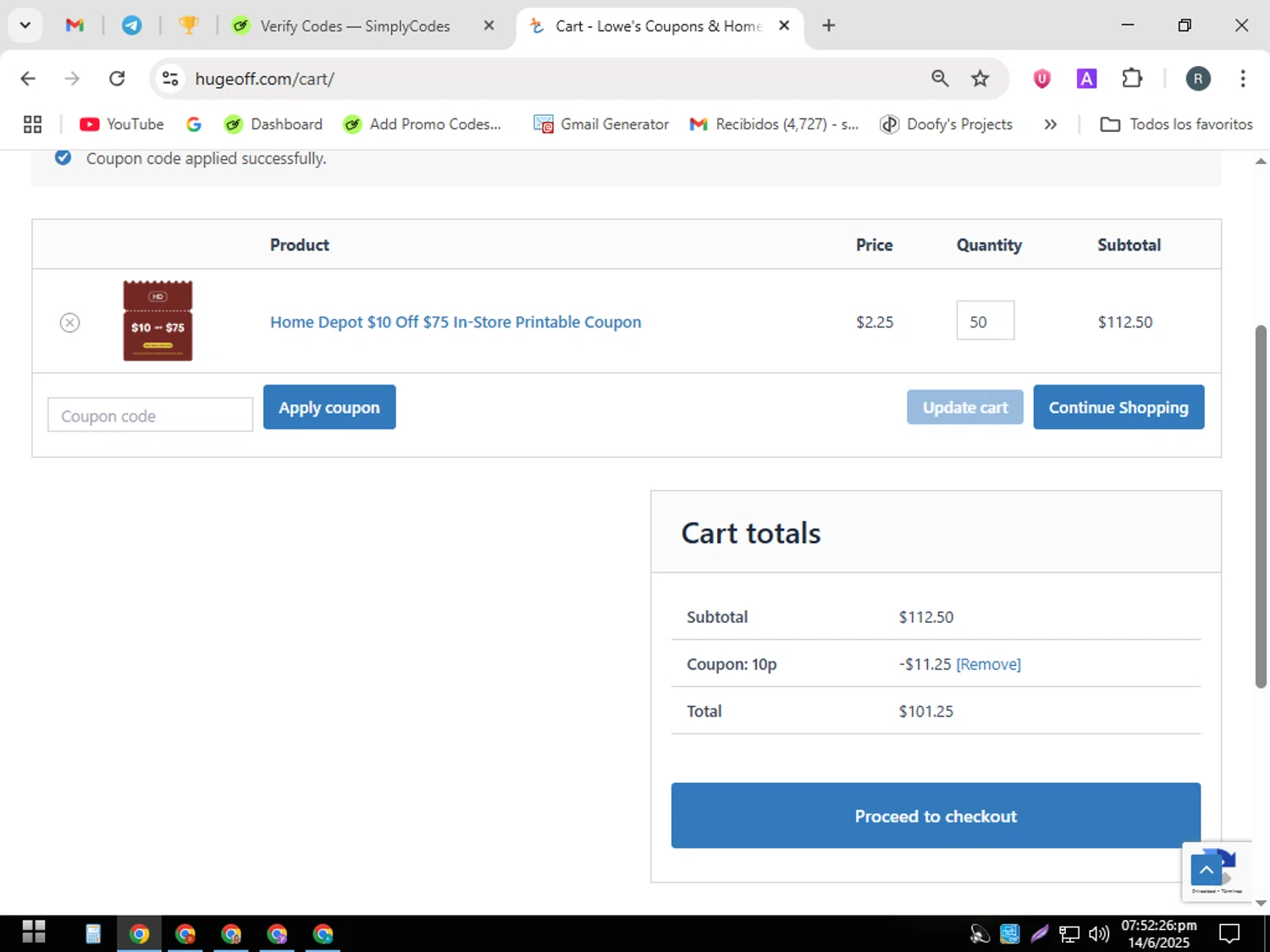
Task: Go forward to next page
Action: [72, 79]
